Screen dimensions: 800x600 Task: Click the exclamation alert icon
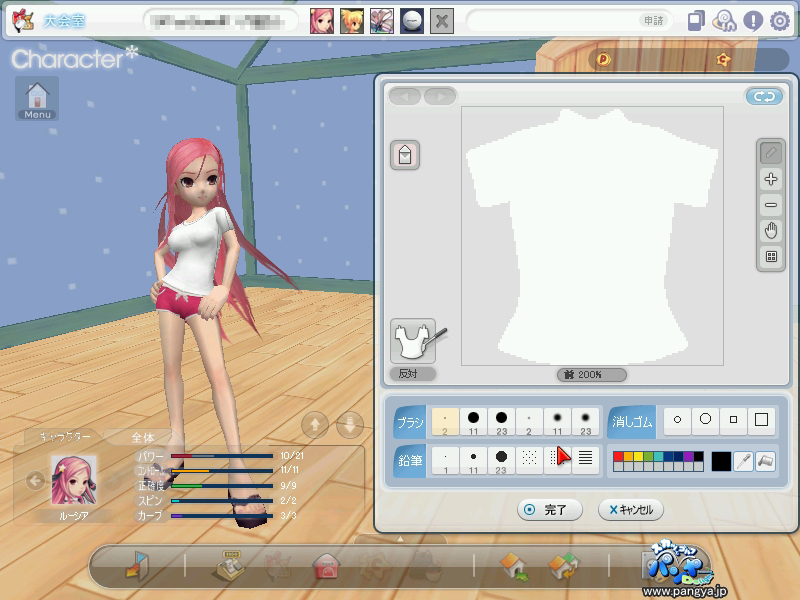point(753,21)
